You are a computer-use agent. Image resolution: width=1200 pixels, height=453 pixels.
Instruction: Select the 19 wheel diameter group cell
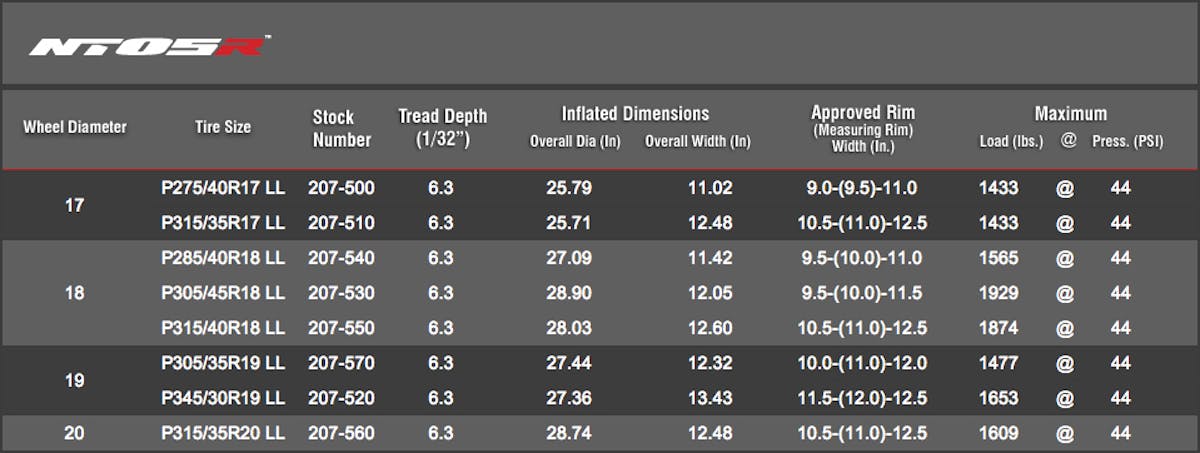[74, 381]
